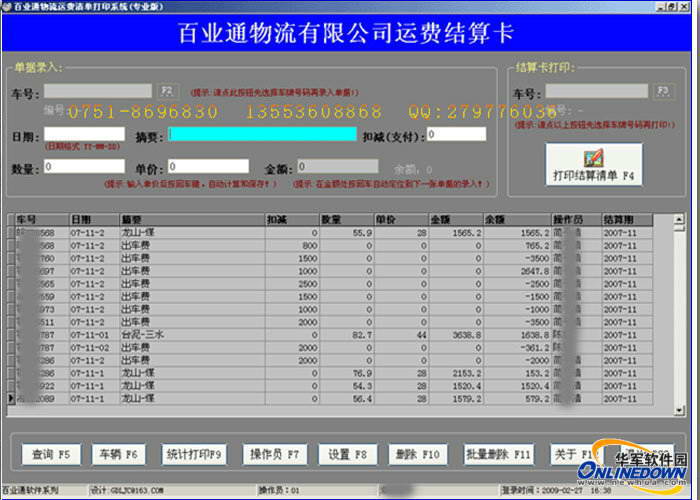Viewport: 700px width, 500px height.
Task: Select amount cell 1579.2
Action: 456,399
